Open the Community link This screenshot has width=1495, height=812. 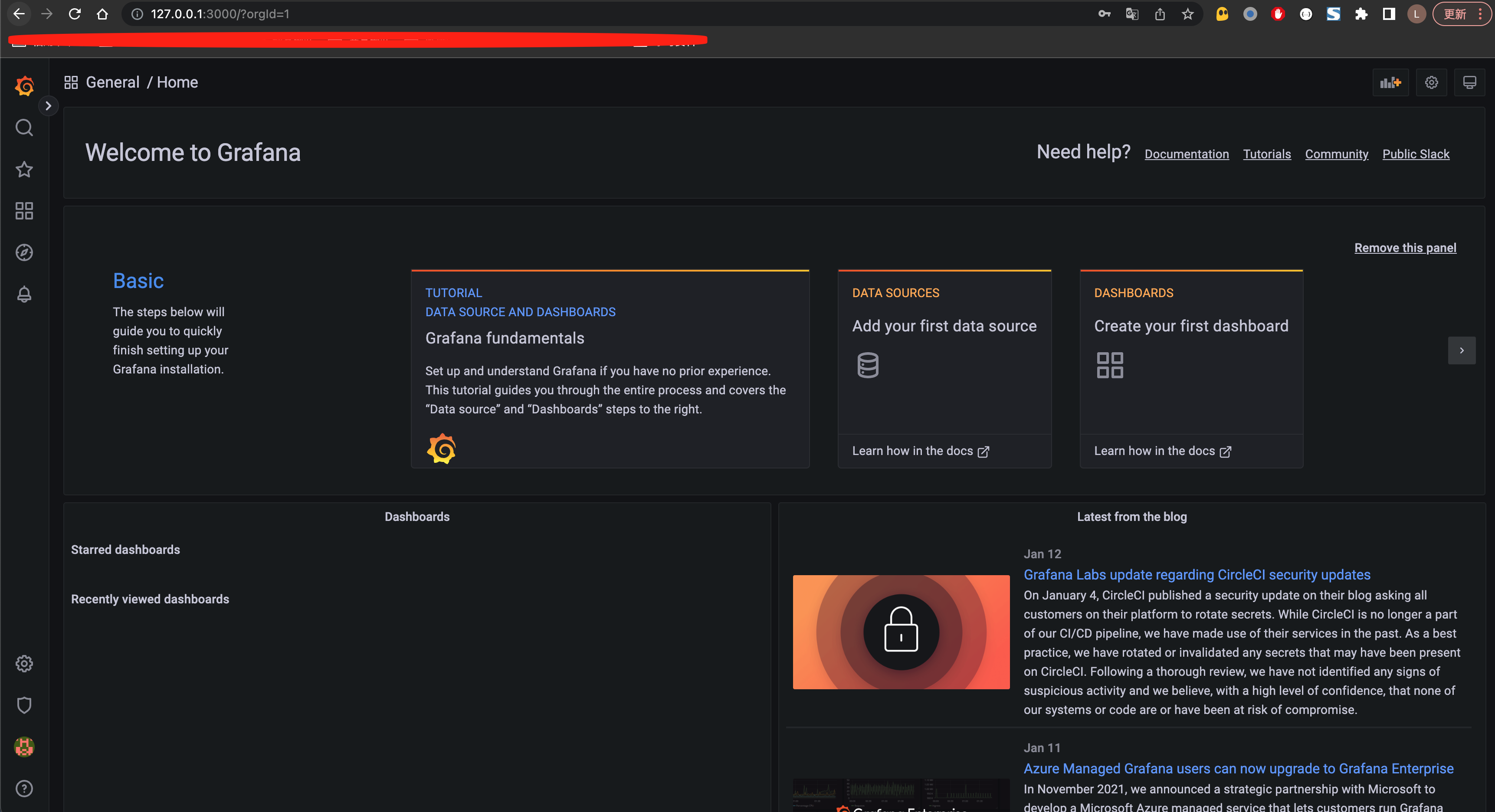1337,154
